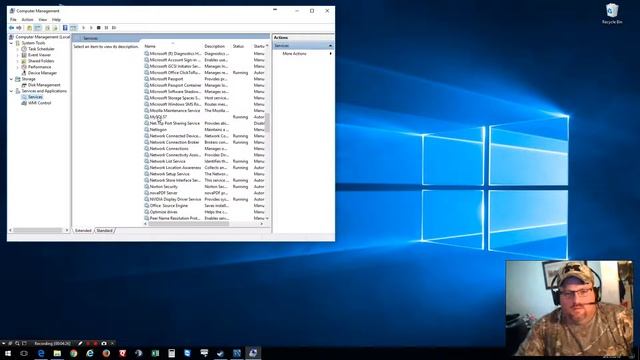Collapse the Storage tree node
This screenshot has width=640, height=360.
coord(11,79)
